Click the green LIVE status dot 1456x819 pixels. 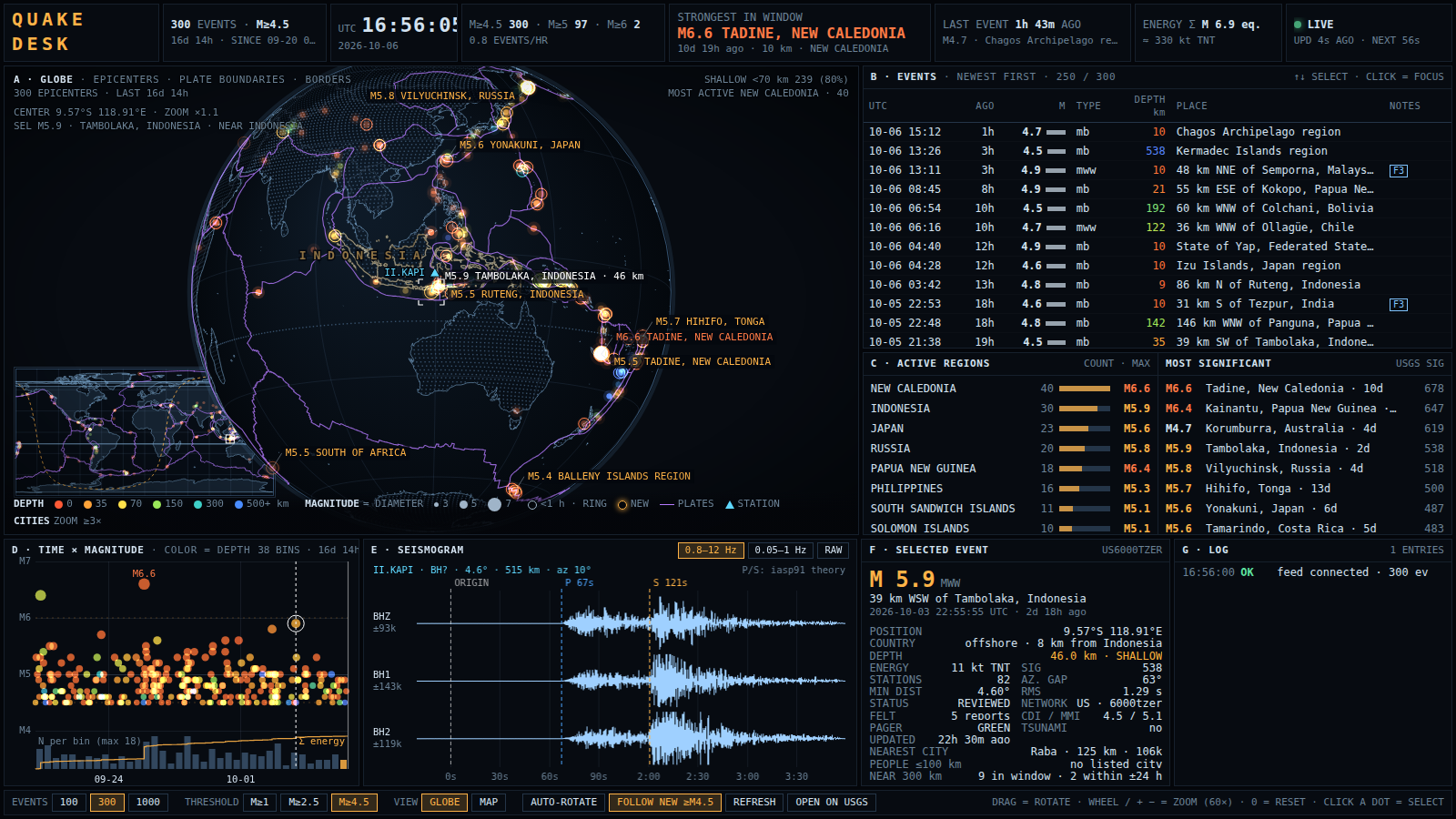coord(1298,25)
